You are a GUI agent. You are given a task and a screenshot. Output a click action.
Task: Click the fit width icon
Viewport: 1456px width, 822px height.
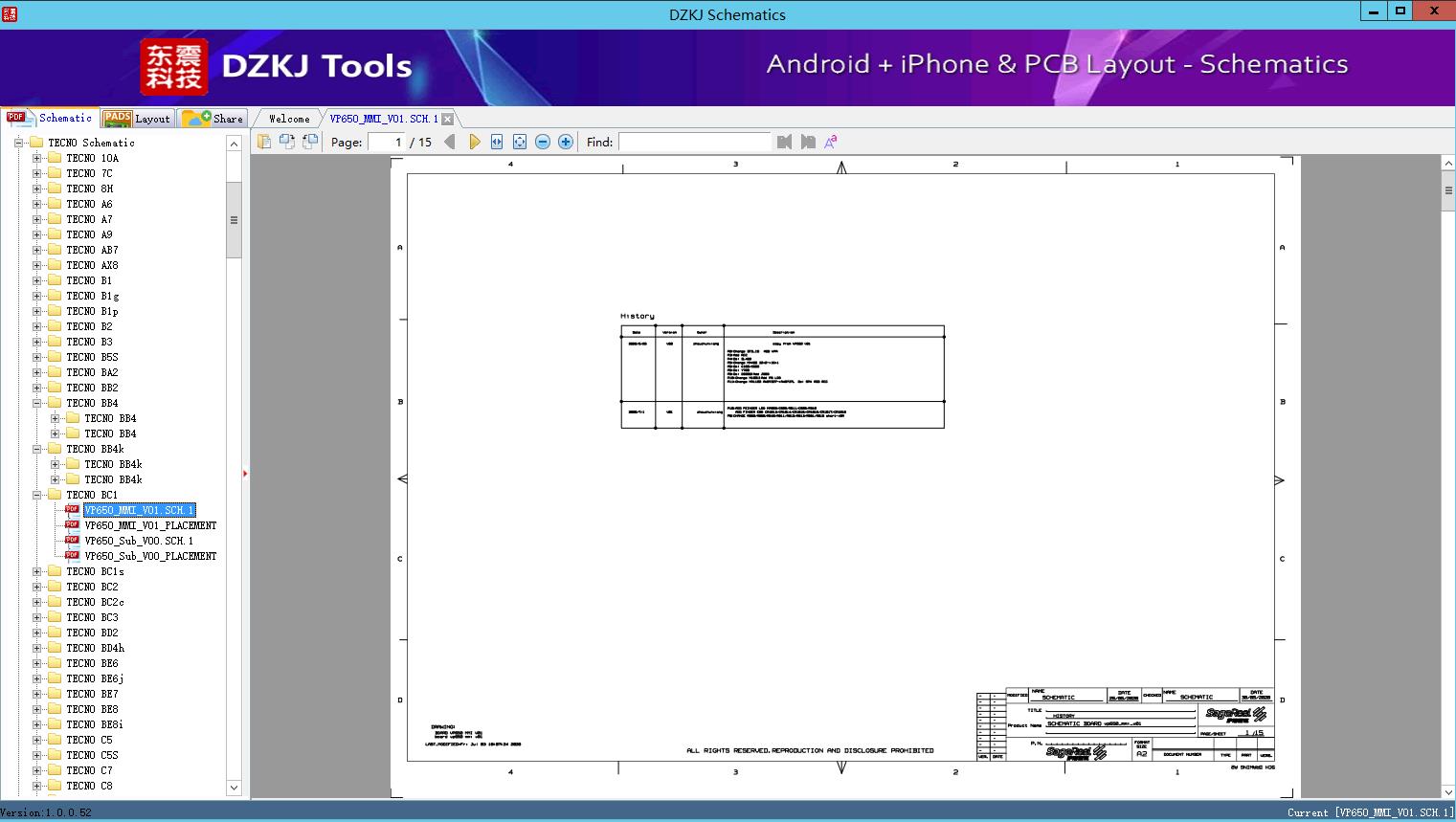497,142
